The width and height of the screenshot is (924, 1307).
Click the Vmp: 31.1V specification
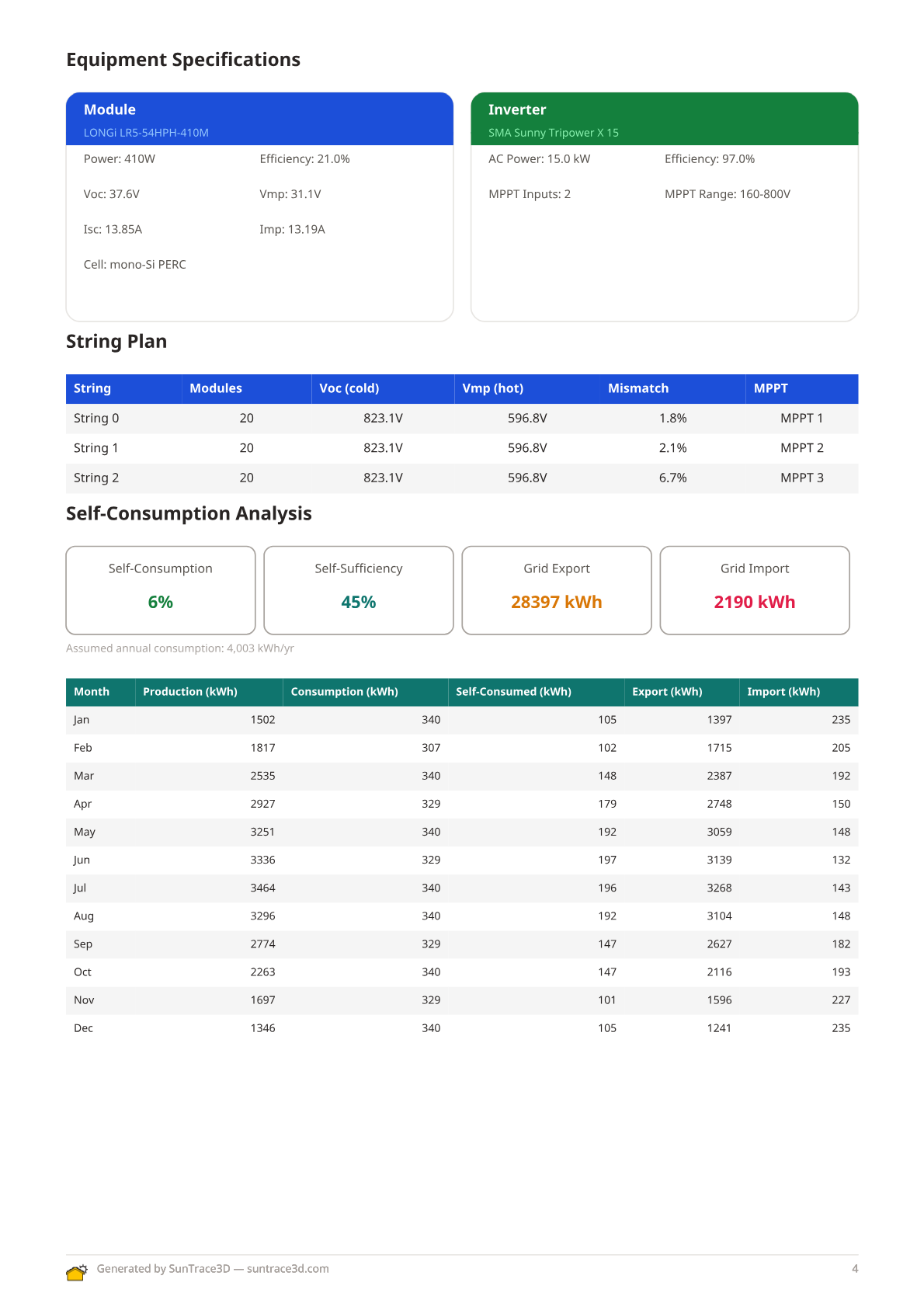(x=290, y=194)
